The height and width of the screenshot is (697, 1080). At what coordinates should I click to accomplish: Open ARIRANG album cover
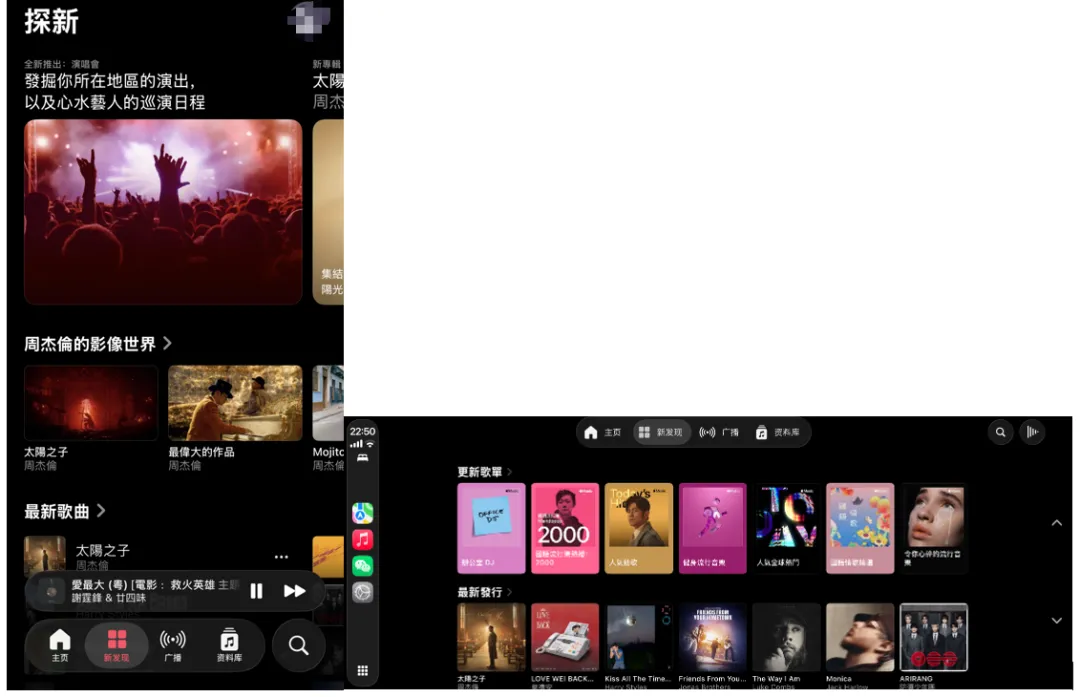coord(934,637)
